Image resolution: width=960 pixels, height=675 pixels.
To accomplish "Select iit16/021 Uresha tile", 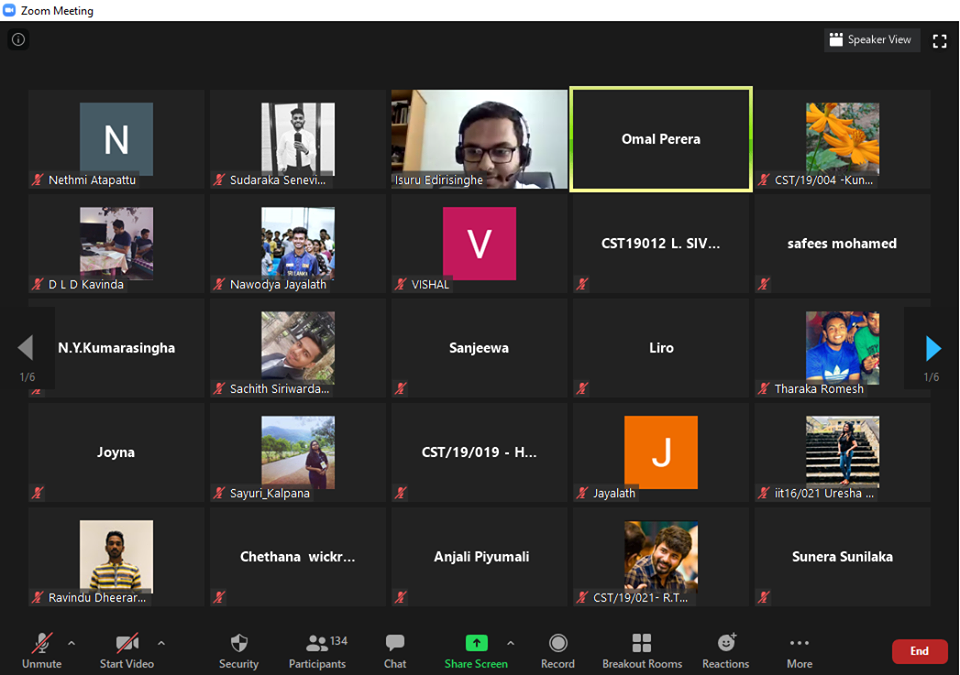I will (x=842, y=453).
